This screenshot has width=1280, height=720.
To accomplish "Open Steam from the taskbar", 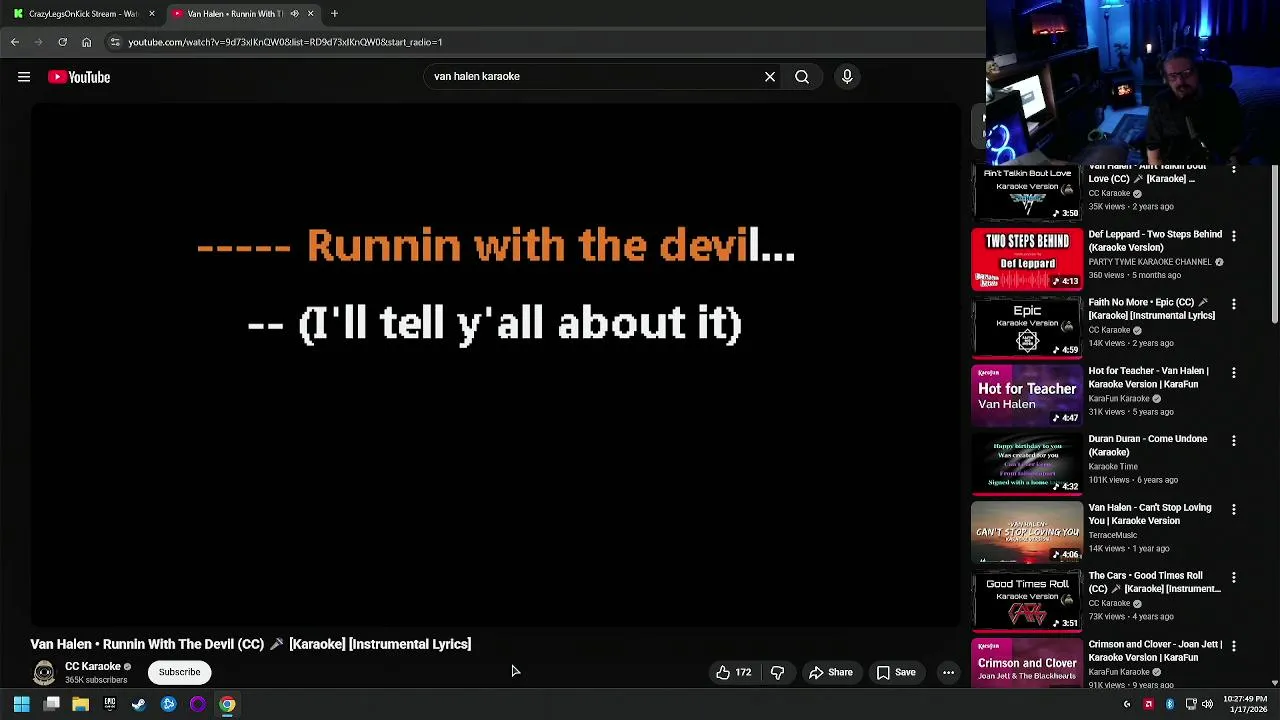I will click(x=139, y=705).
